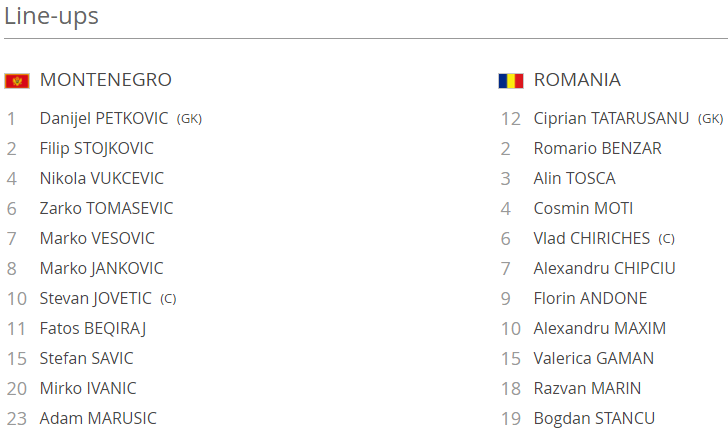728x440 pixels.
Task: Select player Danijel PETKOVIC
Action: [x=104, y=118]
